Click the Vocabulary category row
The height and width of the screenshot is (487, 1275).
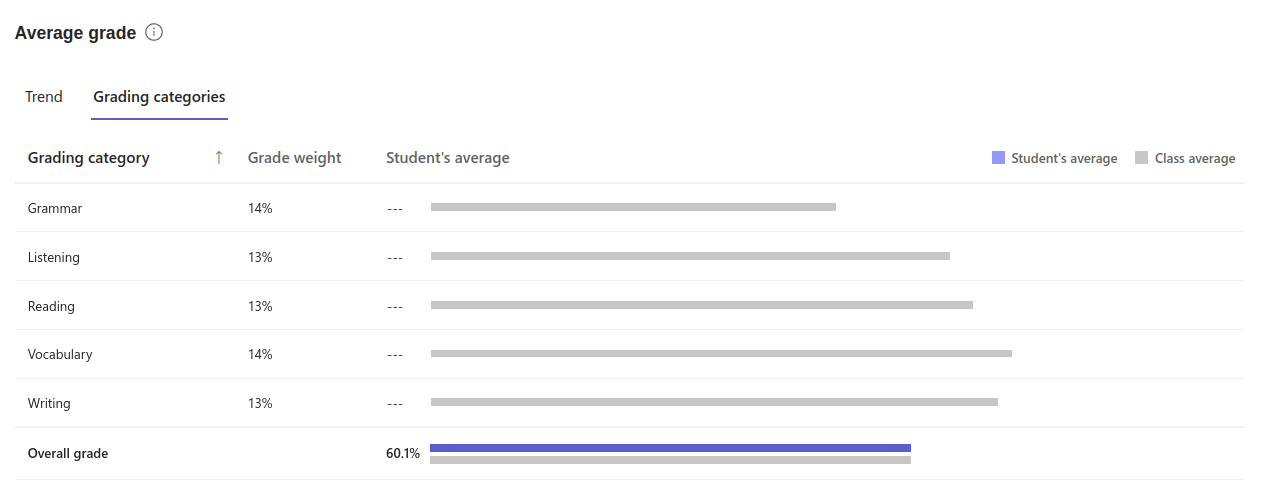pos(629,354)
